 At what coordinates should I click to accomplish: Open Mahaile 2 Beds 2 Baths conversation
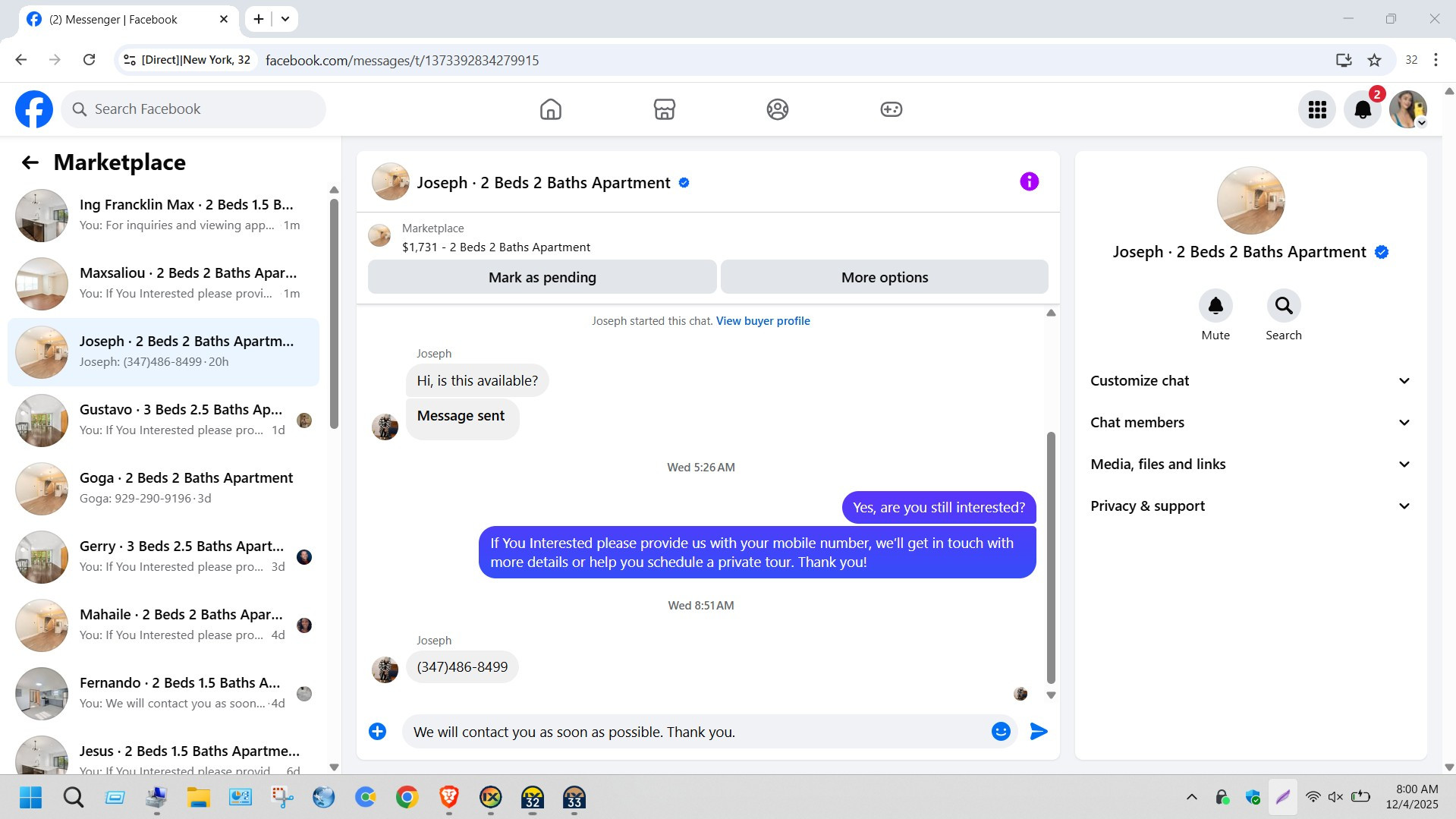163,625
